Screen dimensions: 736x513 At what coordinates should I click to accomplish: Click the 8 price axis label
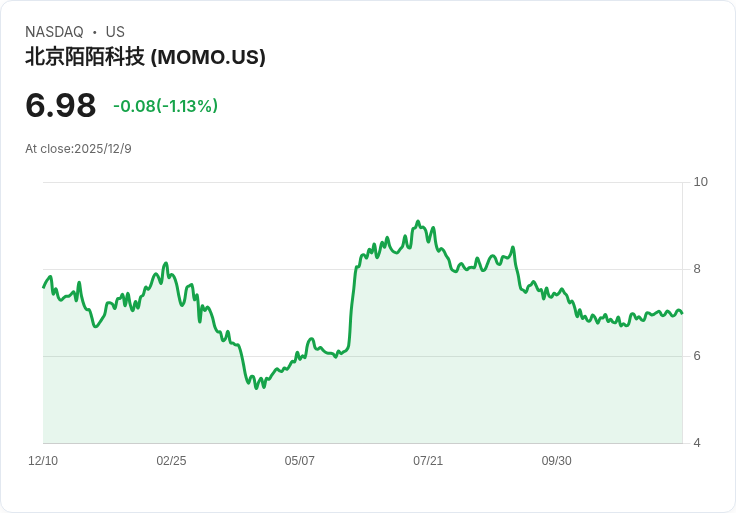697,269
